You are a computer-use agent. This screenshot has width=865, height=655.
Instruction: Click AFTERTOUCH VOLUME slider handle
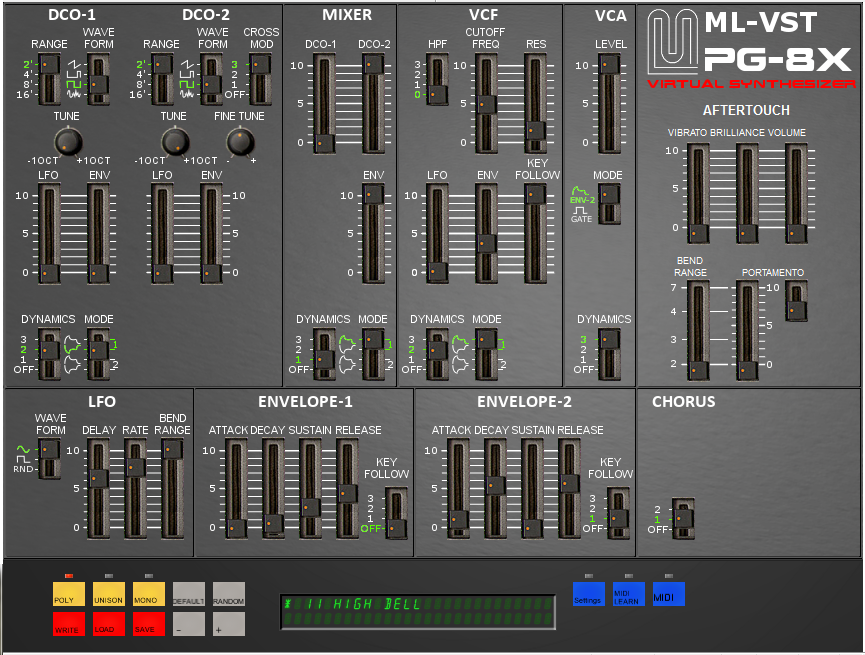point(797,233)
